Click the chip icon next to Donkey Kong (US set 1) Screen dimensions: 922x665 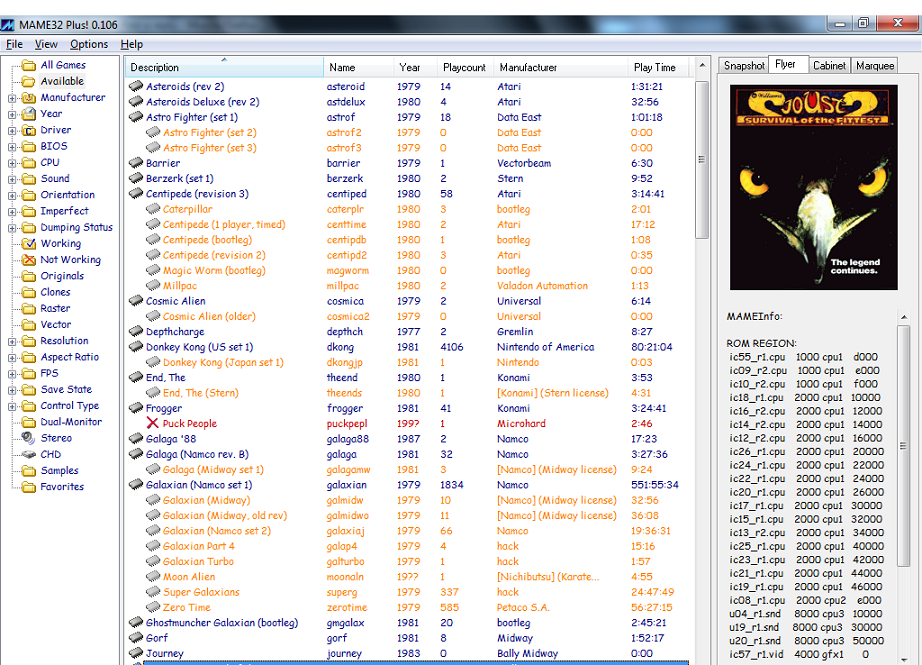(x=137, y=347)
